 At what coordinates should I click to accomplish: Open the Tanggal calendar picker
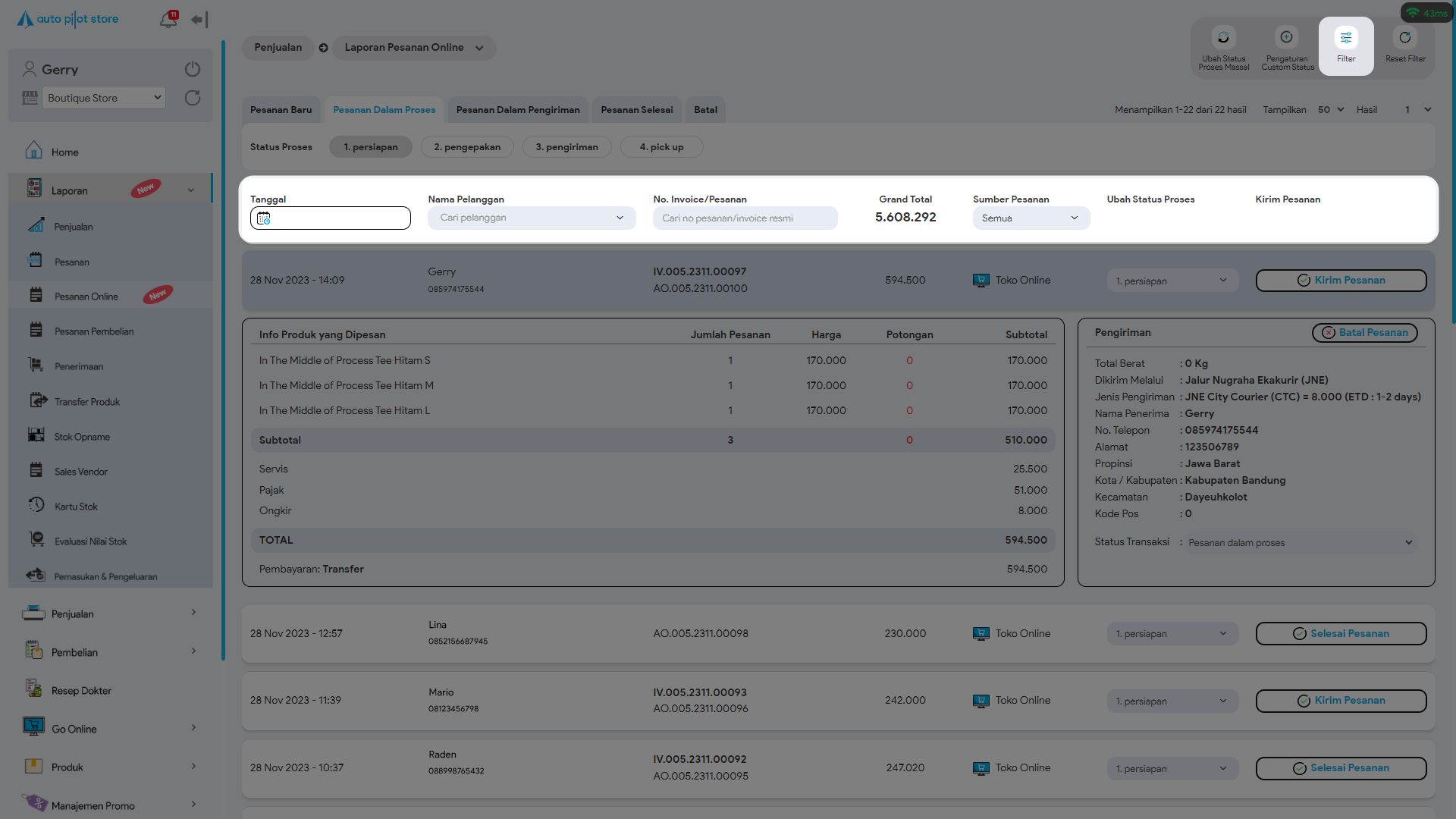point(264,218)
